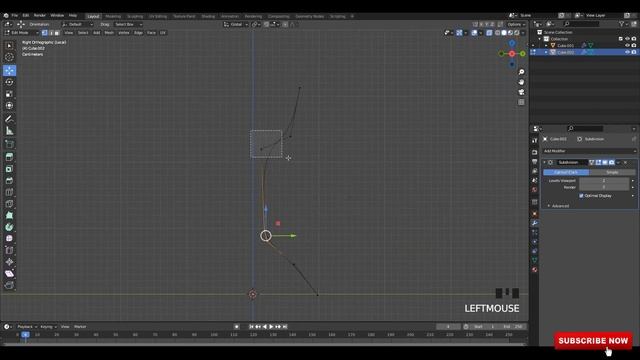Select Catmull-Clark subdivision type
This screenshot has height=360, width=640.
566,172
